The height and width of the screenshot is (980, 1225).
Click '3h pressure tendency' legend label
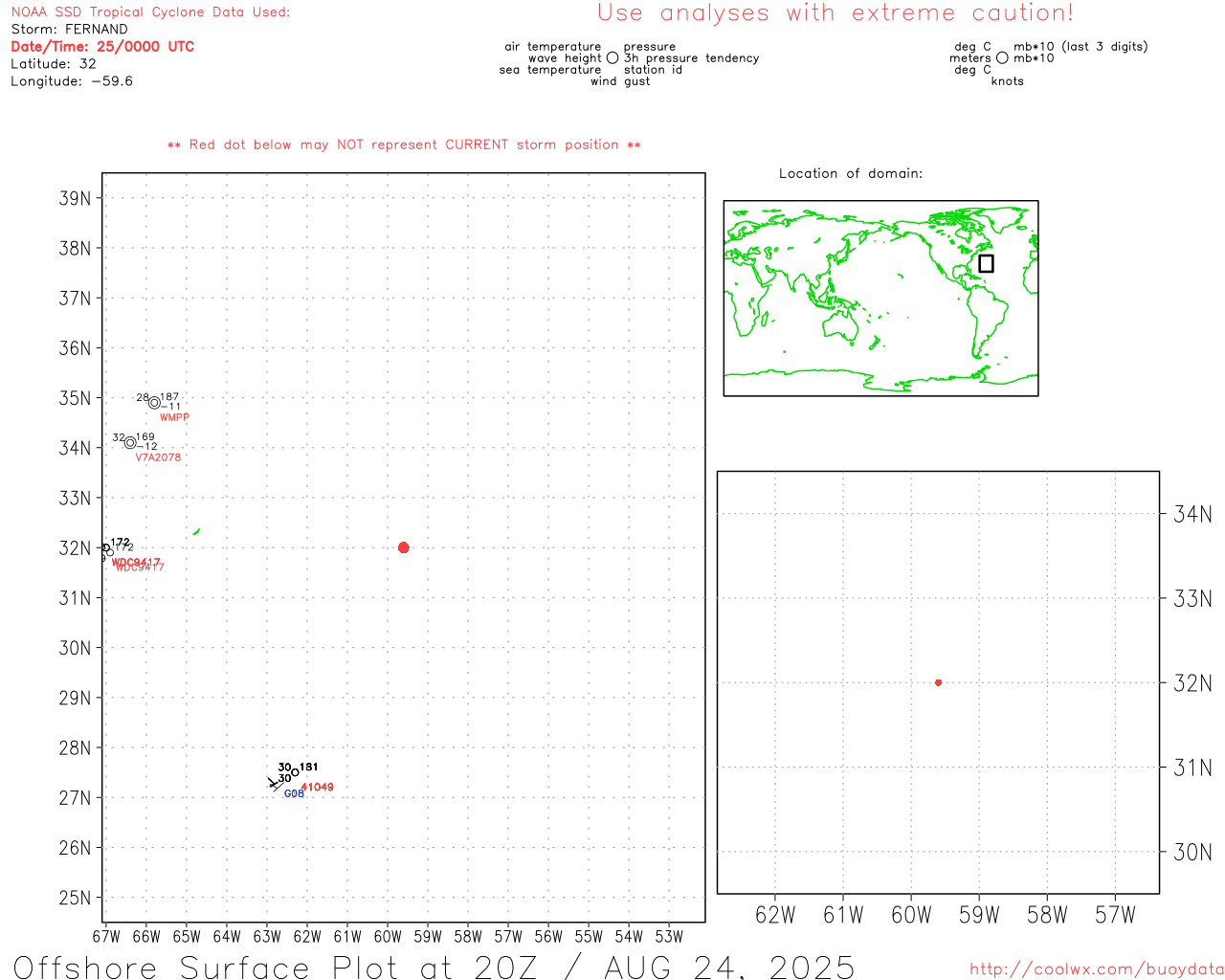coord(692,58)
